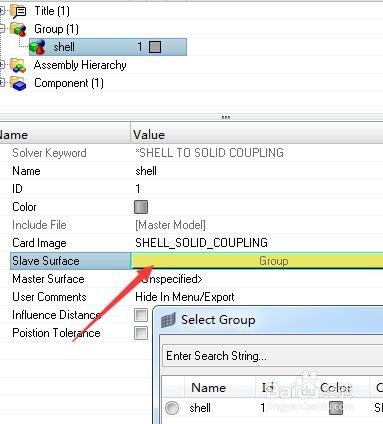
Task: Click the Select Group dialog grid icon
Action: 168,320
